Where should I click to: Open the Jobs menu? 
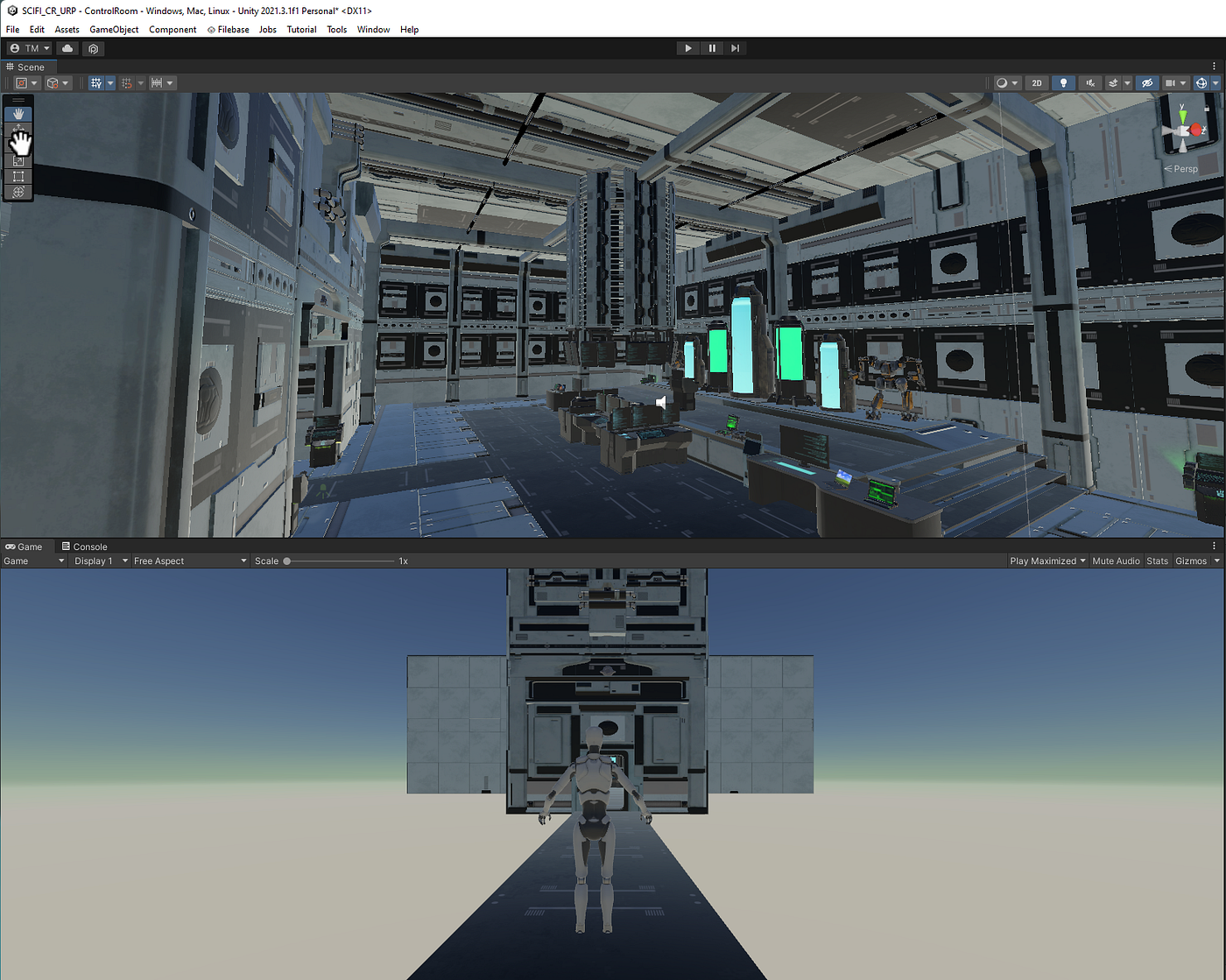268,29
